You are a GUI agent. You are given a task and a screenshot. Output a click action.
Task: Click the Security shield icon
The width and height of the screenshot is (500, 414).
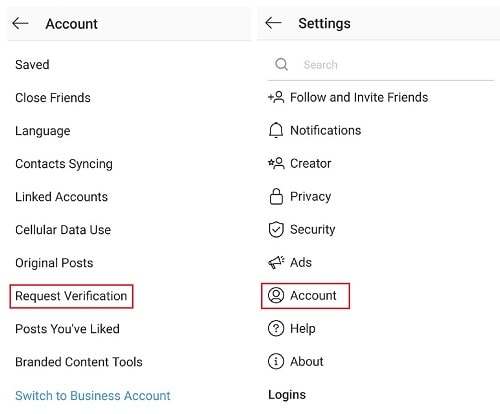pos(276,229)
